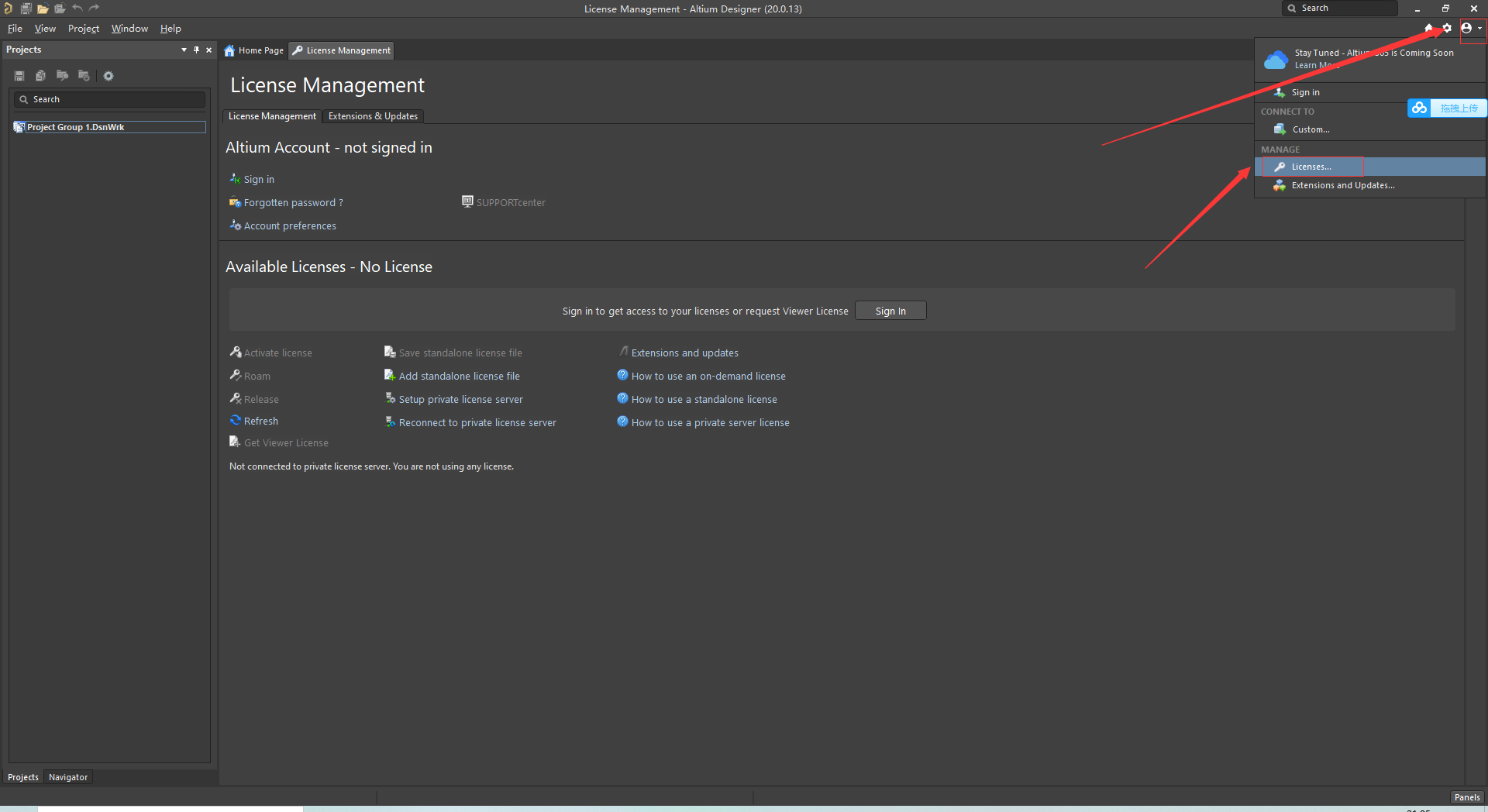Click Learn More under Altium 365 banner

[1316, 65]
